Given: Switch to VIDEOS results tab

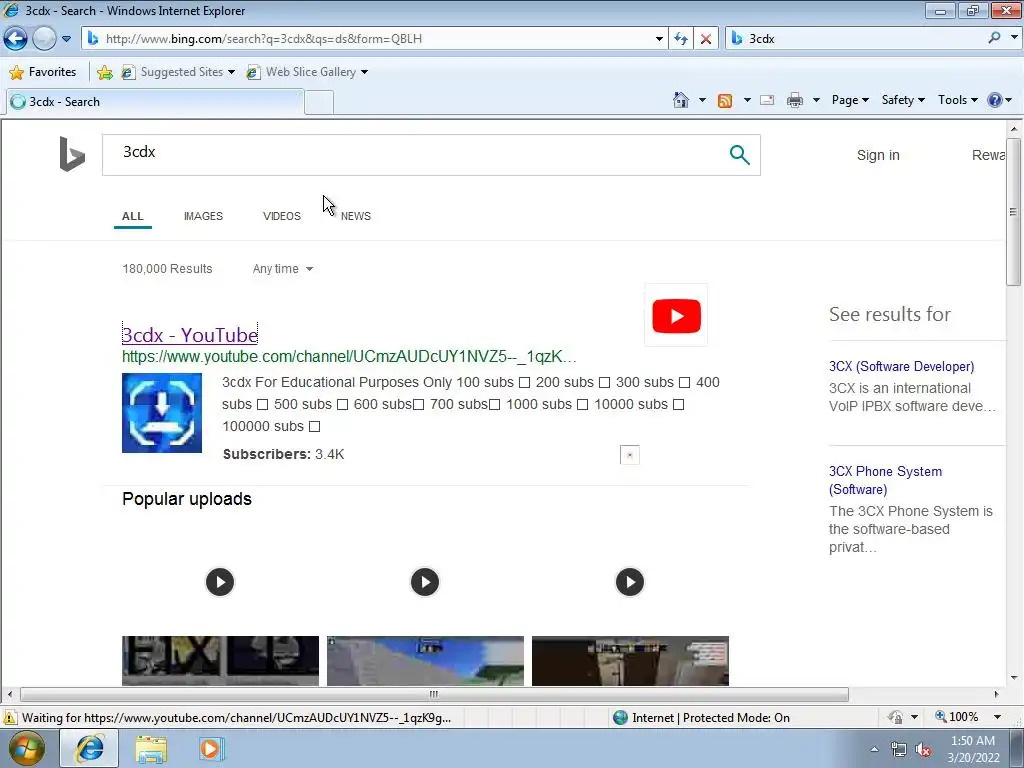Looking at the screenshot, I should tap(281, 216).
